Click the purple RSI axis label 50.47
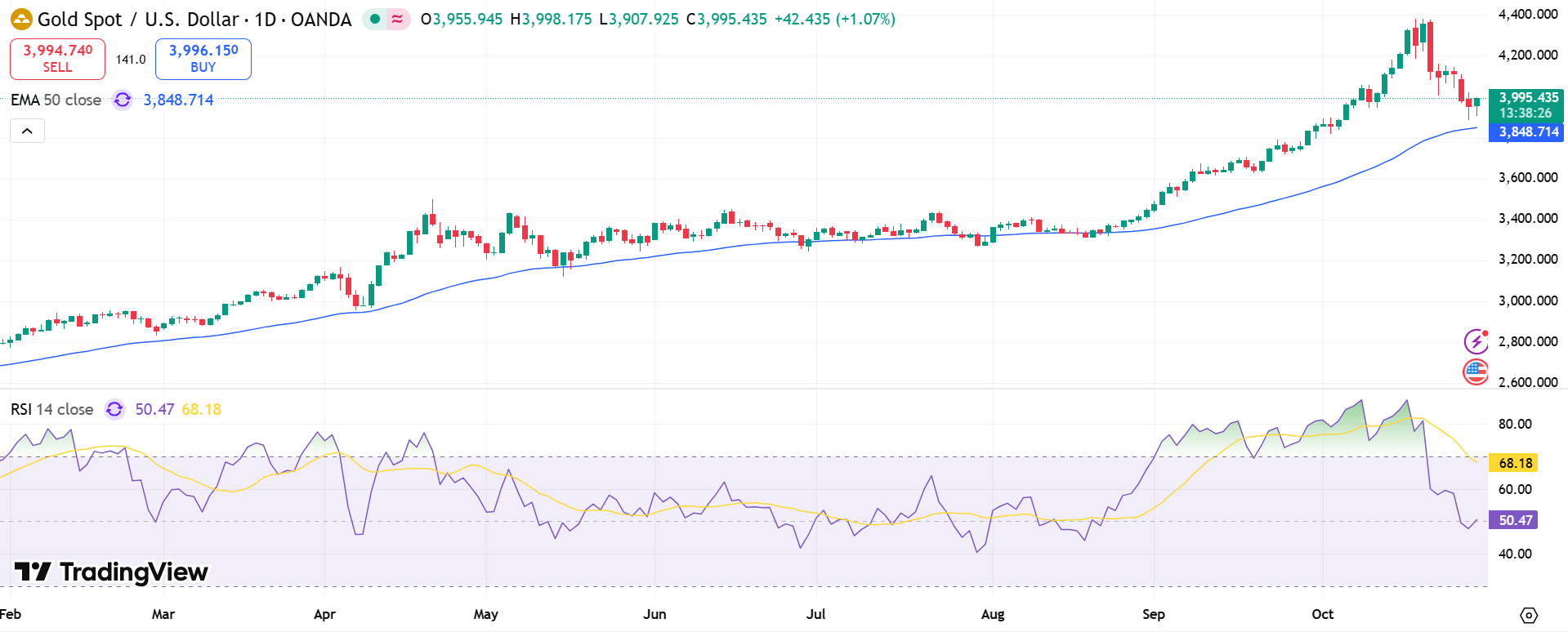 [x=1514, y=520]
